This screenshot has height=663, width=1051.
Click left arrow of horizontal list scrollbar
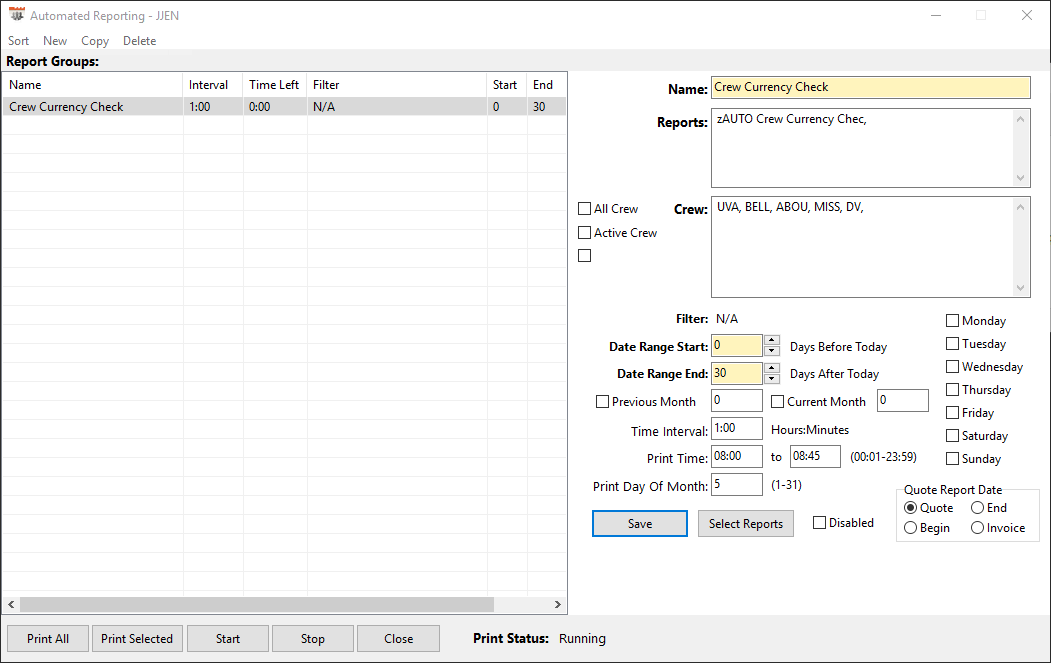point(11,605)
